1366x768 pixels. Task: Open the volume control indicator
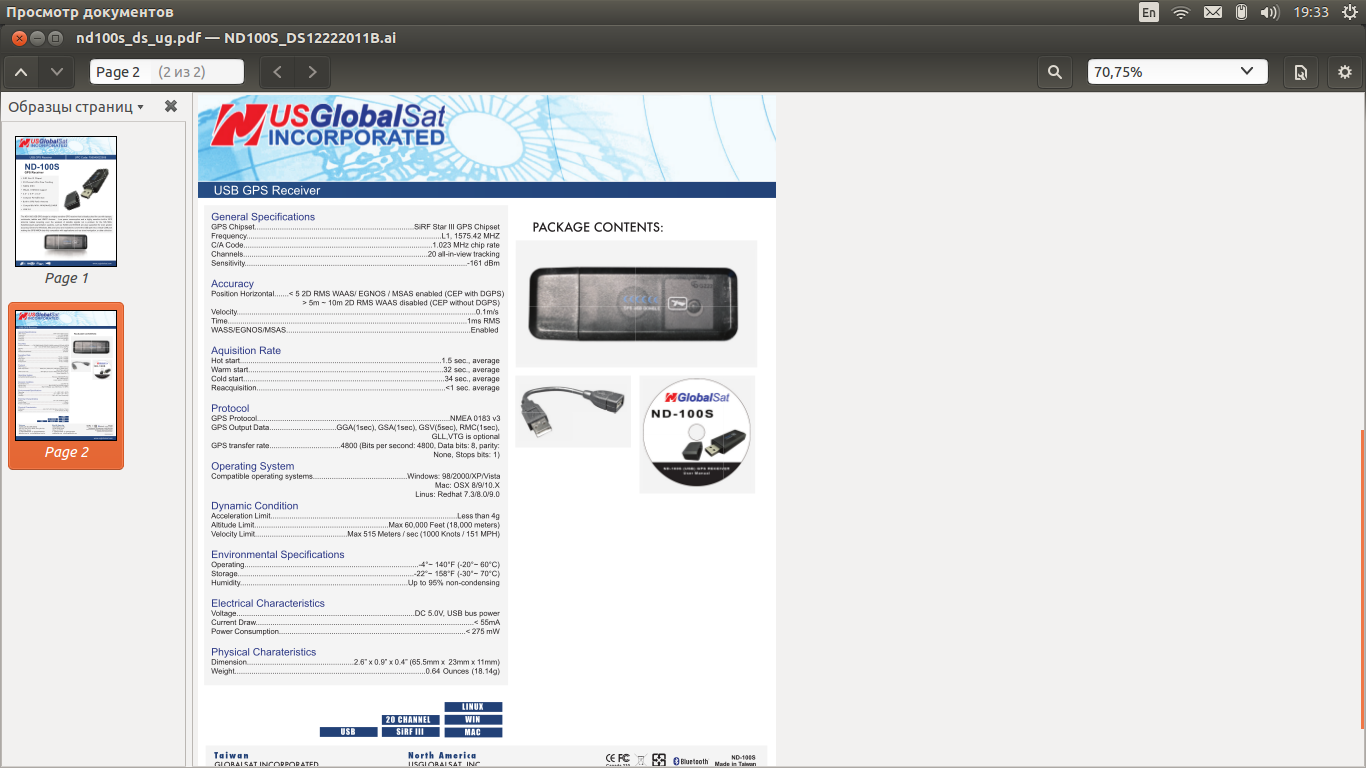coord(1270,12)
